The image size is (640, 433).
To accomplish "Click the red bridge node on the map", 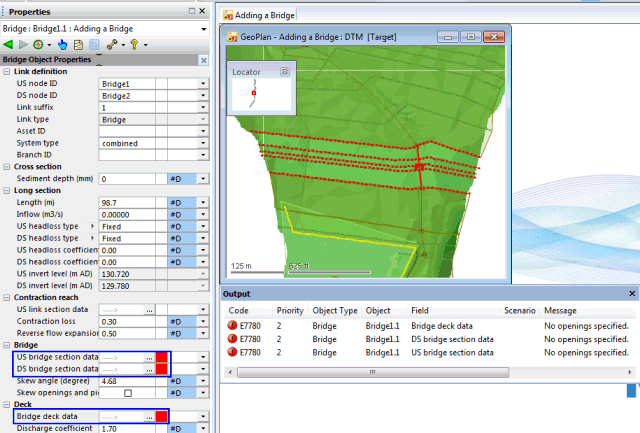I will click(419, 167).
